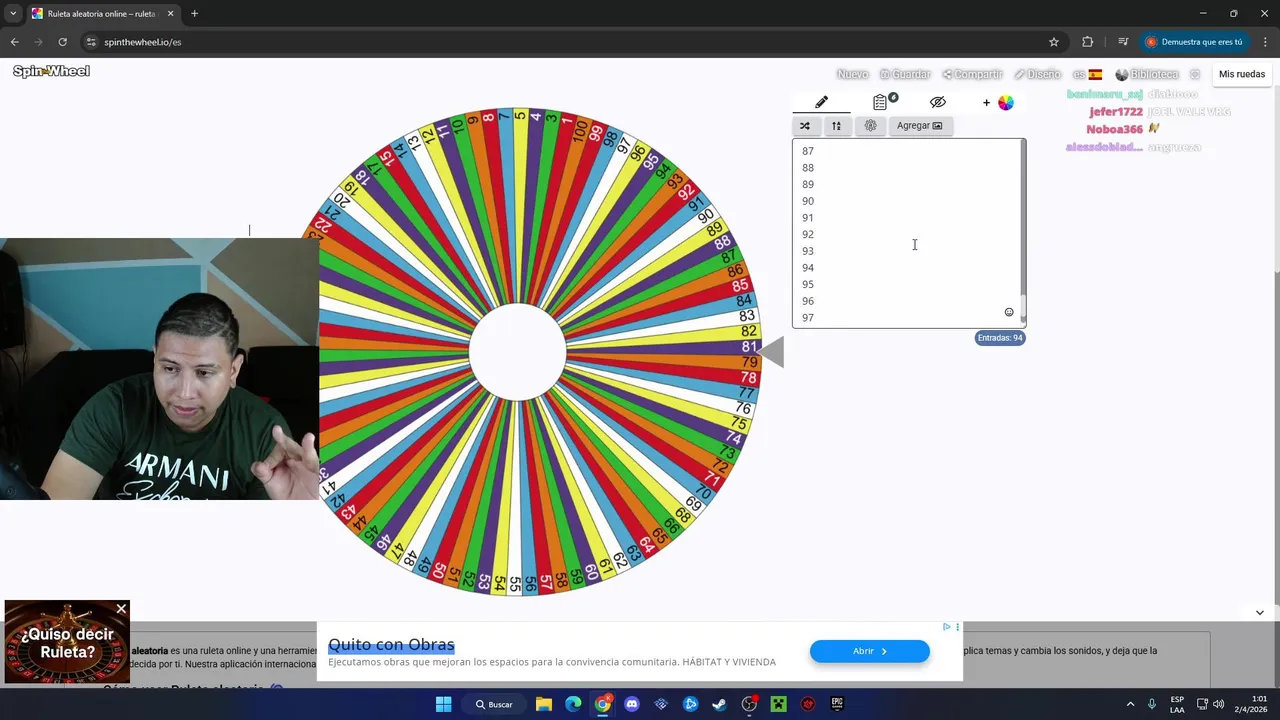Open the Biblioteca wheel library
The height and width of the screenshot is (720, 1280).
[1147, 74]
